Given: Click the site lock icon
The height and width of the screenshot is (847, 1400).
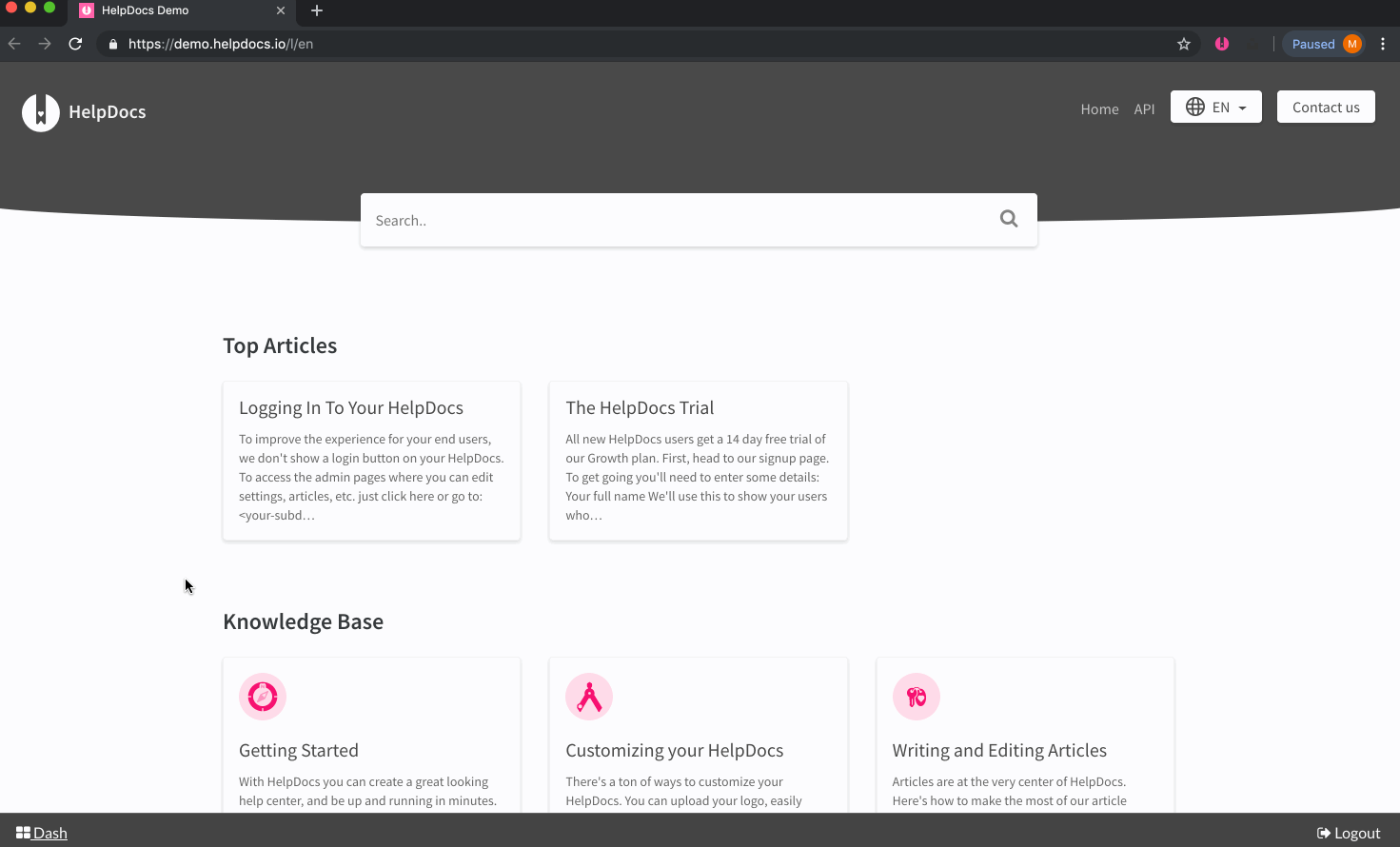Looking at the screenshot, I should coord(113,44).
